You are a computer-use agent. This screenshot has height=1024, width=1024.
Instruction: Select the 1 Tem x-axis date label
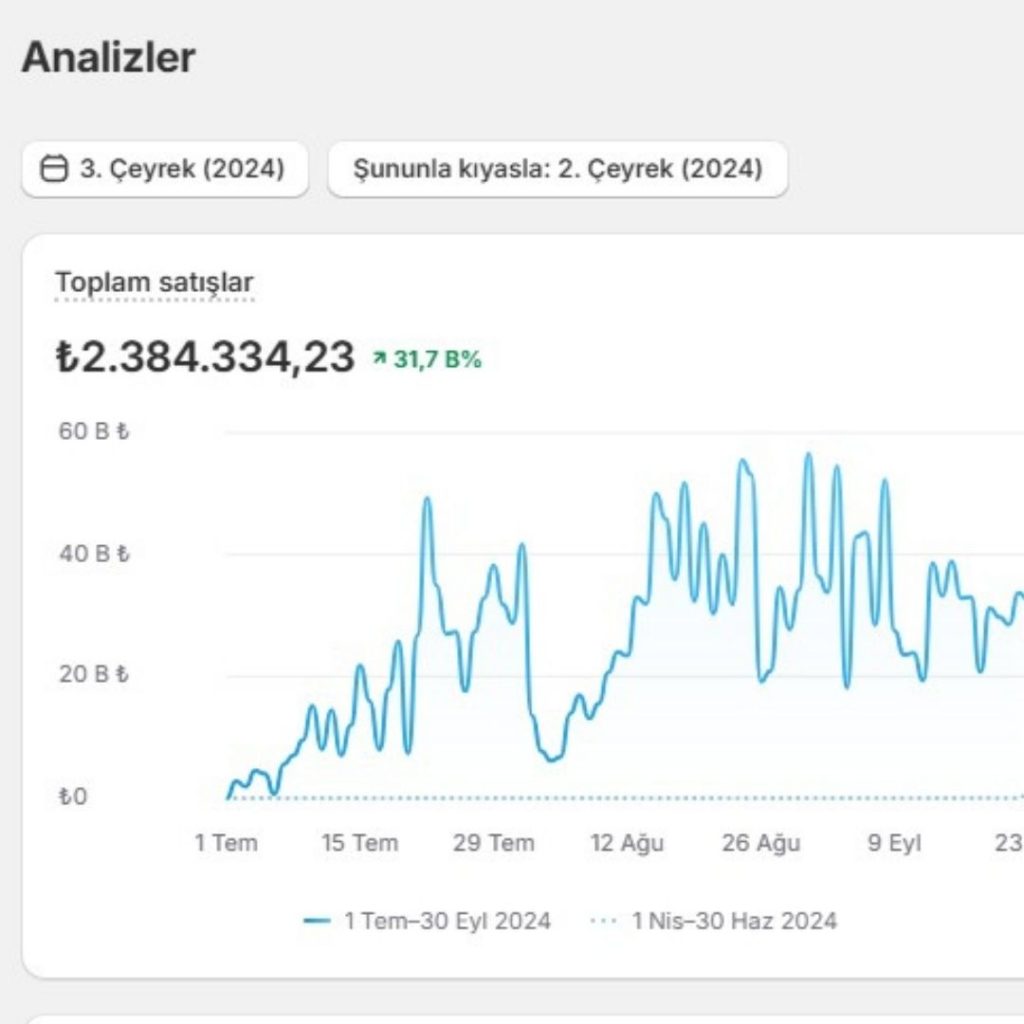click(x=226, y=843)
